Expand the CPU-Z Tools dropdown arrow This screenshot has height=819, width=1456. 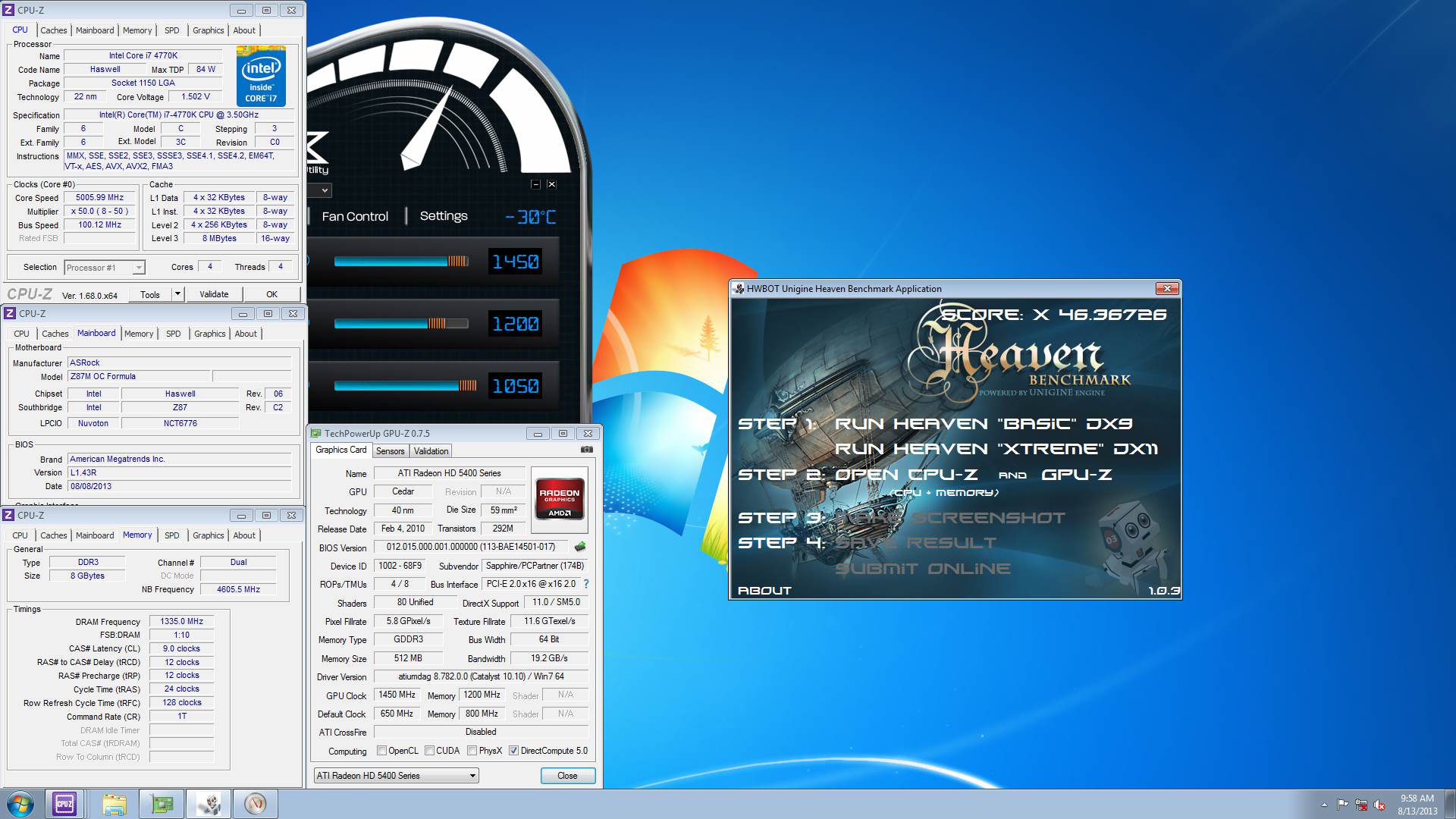coord(177,294)
